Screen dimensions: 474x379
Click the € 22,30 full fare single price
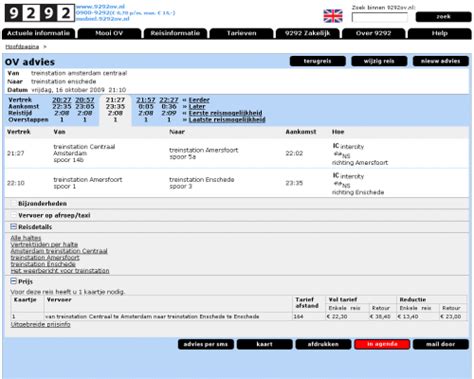(x=337, y=316)
